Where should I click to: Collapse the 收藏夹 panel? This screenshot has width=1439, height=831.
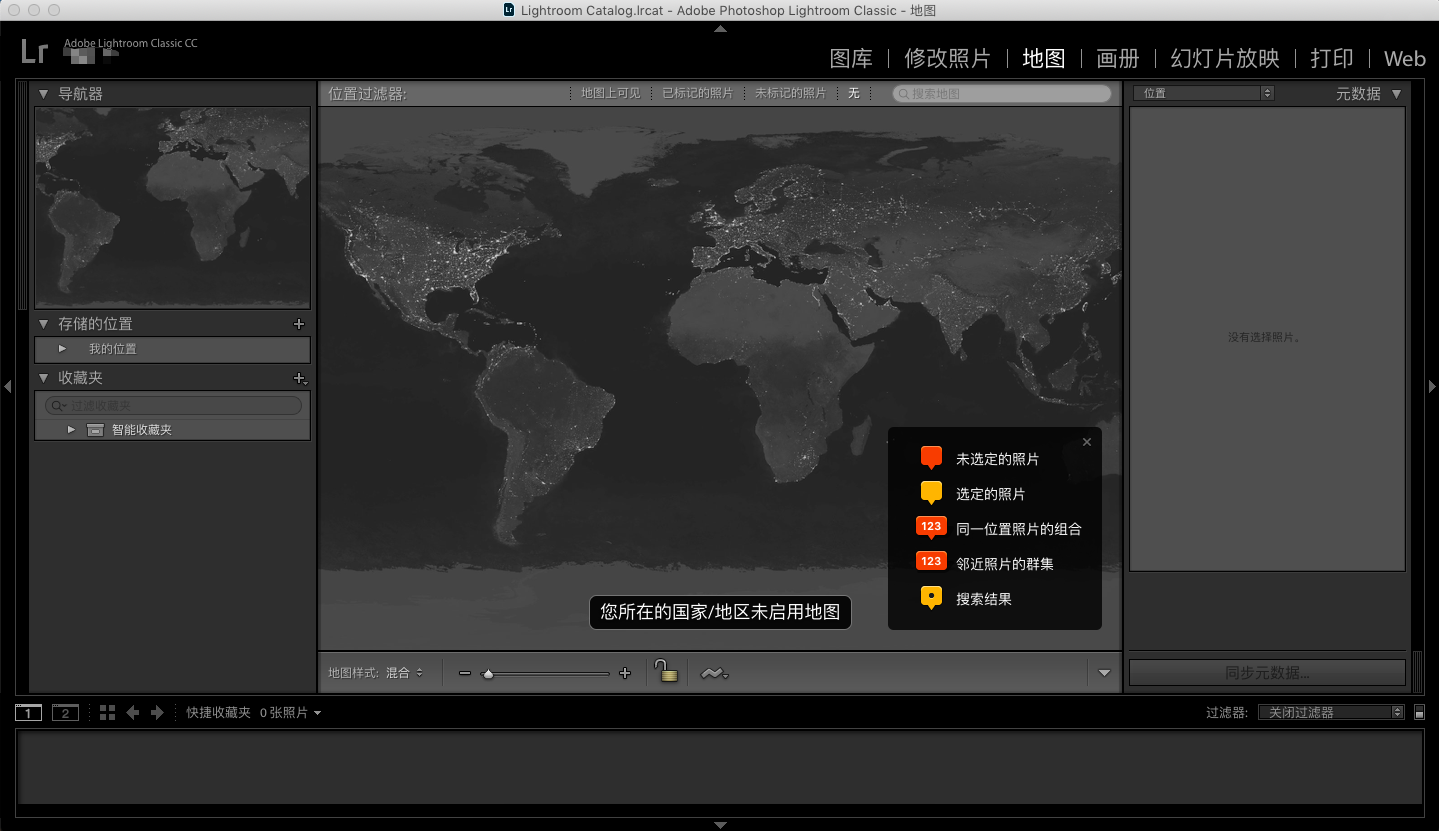(x=43, y=378)
